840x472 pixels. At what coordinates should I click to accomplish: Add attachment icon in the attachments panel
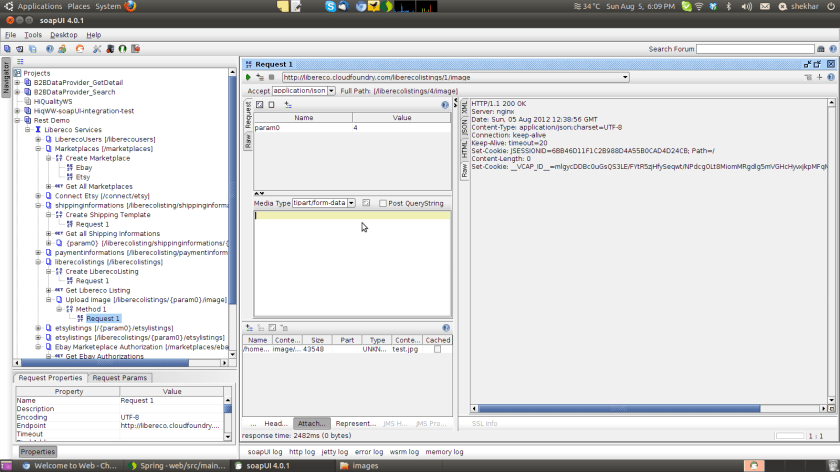point(249,327)
